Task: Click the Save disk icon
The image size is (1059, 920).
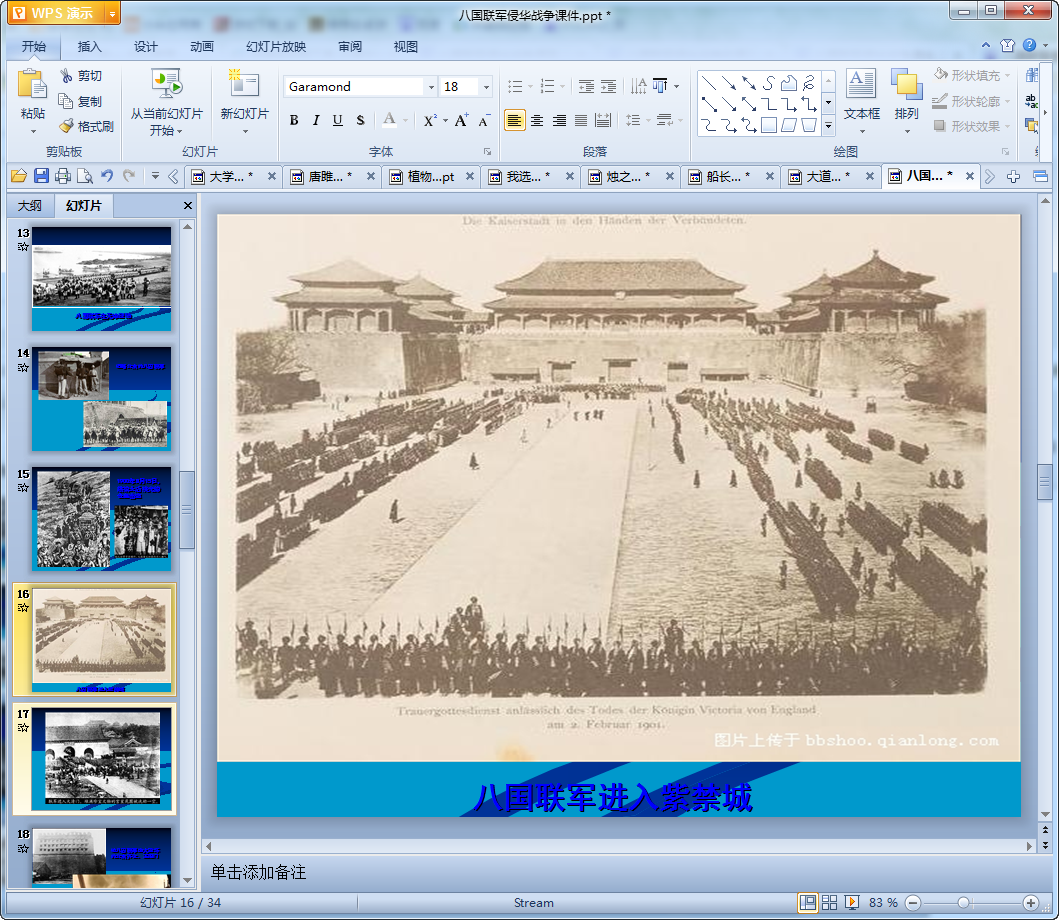Action: pyautogui.click(x=41, y=176)
